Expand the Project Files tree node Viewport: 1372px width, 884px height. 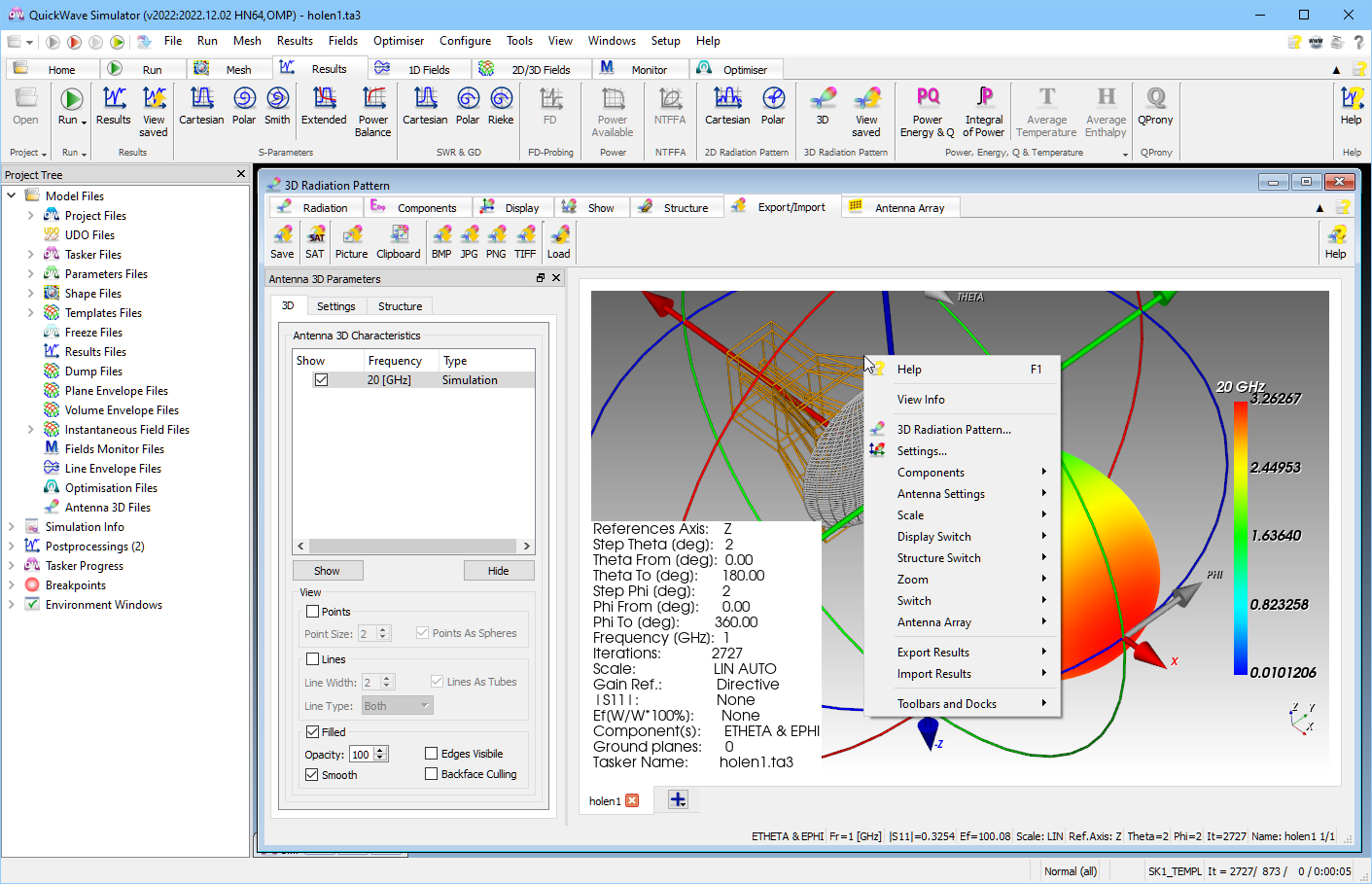pyautogui.click(x=31, y=216)
